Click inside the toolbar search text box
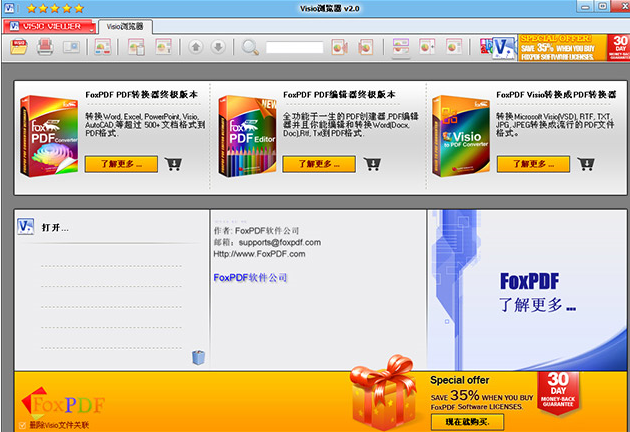Viewport: 630px width, 432px height. coord(295,47)
